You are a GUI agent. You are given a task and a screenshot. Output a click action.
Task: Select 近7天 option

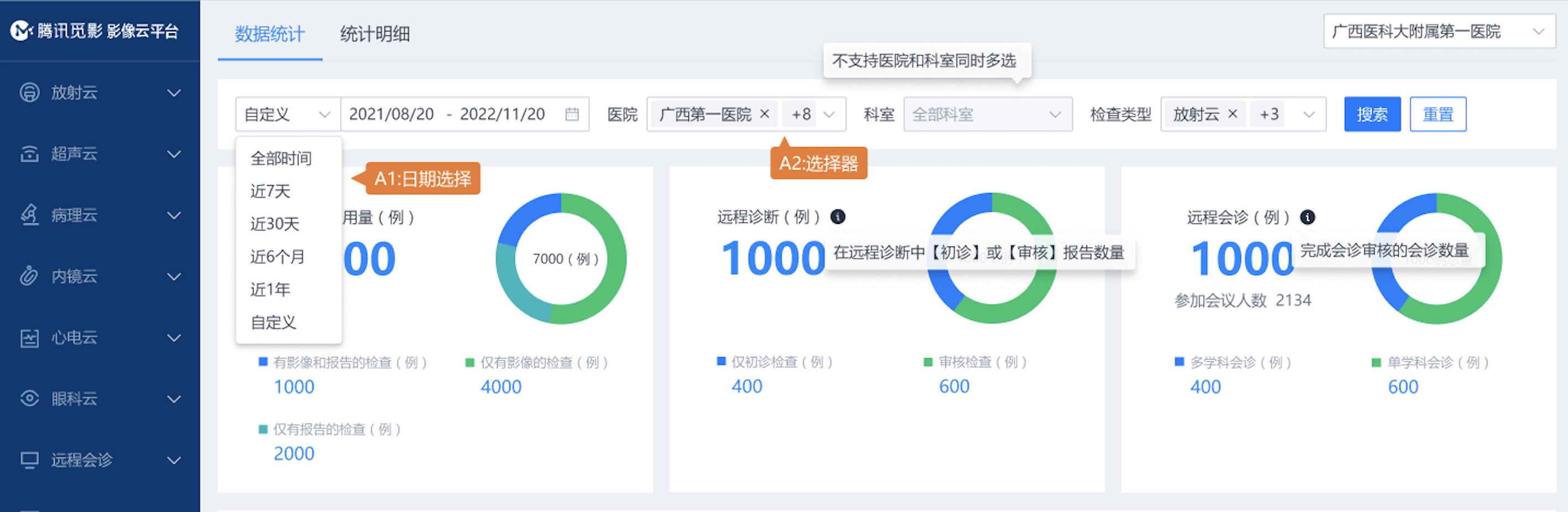[x=270, y=191]
